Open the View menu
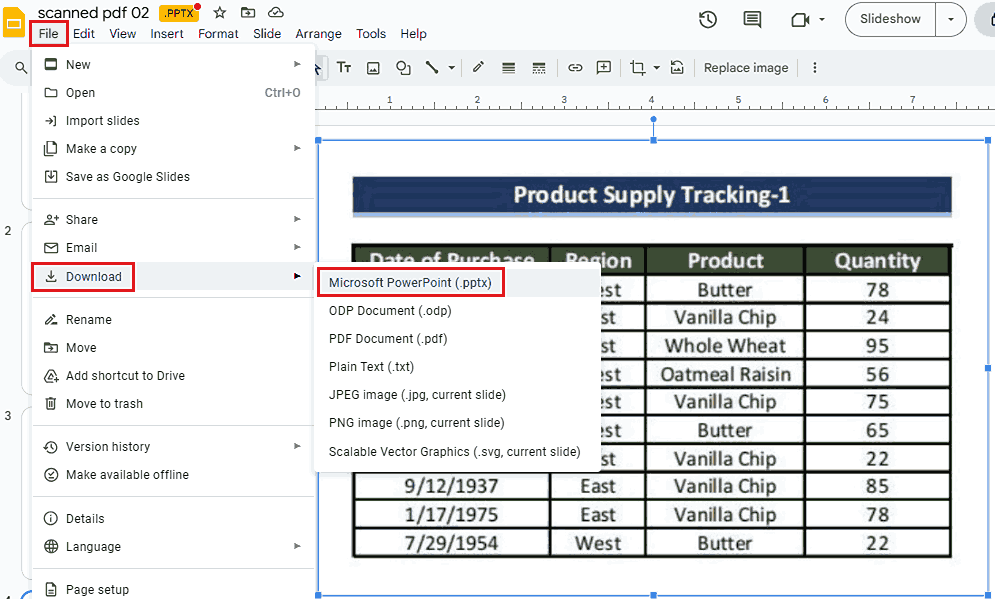This screenshot has height=599, width=995. 122,34
